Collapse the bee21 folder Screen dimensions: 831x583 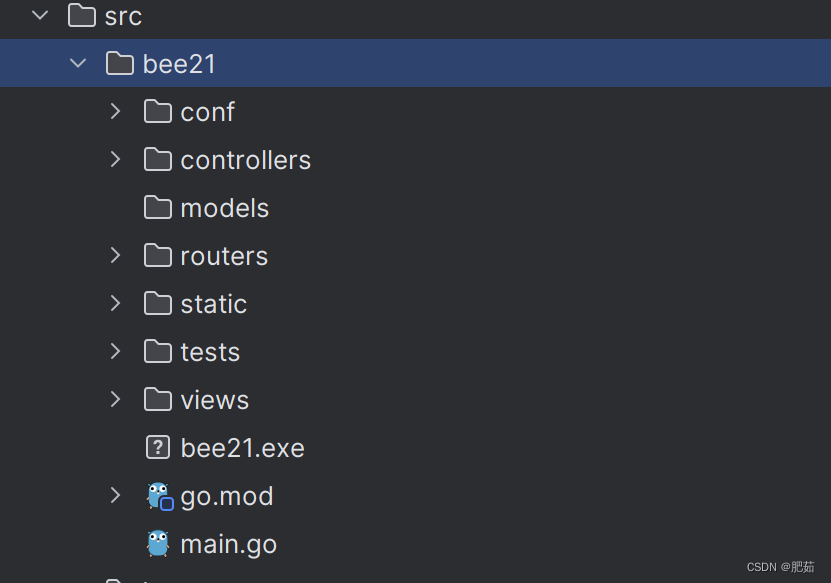pyautogui.click(x=78, y=63)
